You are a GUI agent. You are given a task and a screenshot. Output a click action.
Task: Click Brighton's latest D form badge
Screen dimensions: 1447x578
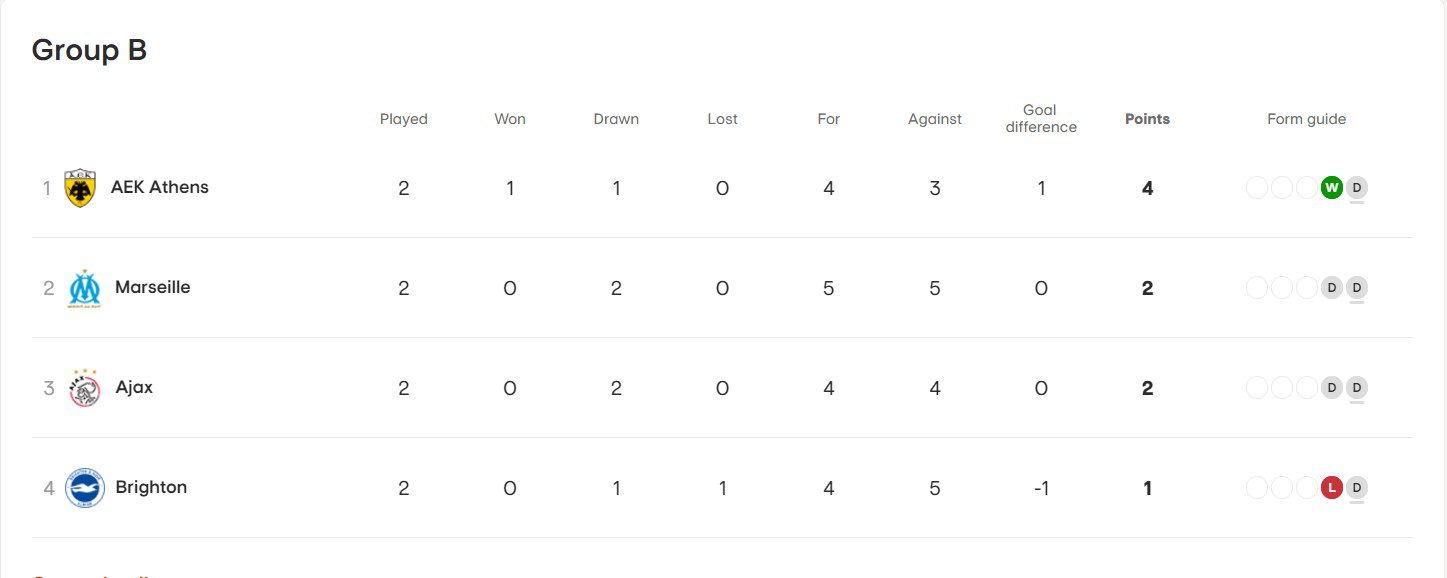[x=1356, y=488]
